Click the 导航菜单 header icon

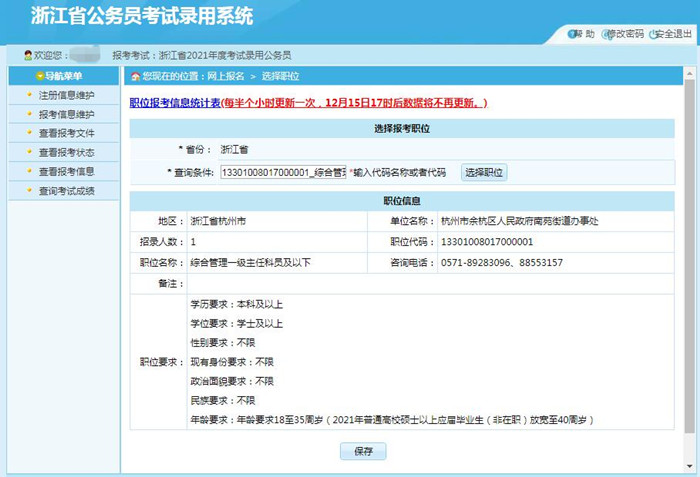[40, 76]
